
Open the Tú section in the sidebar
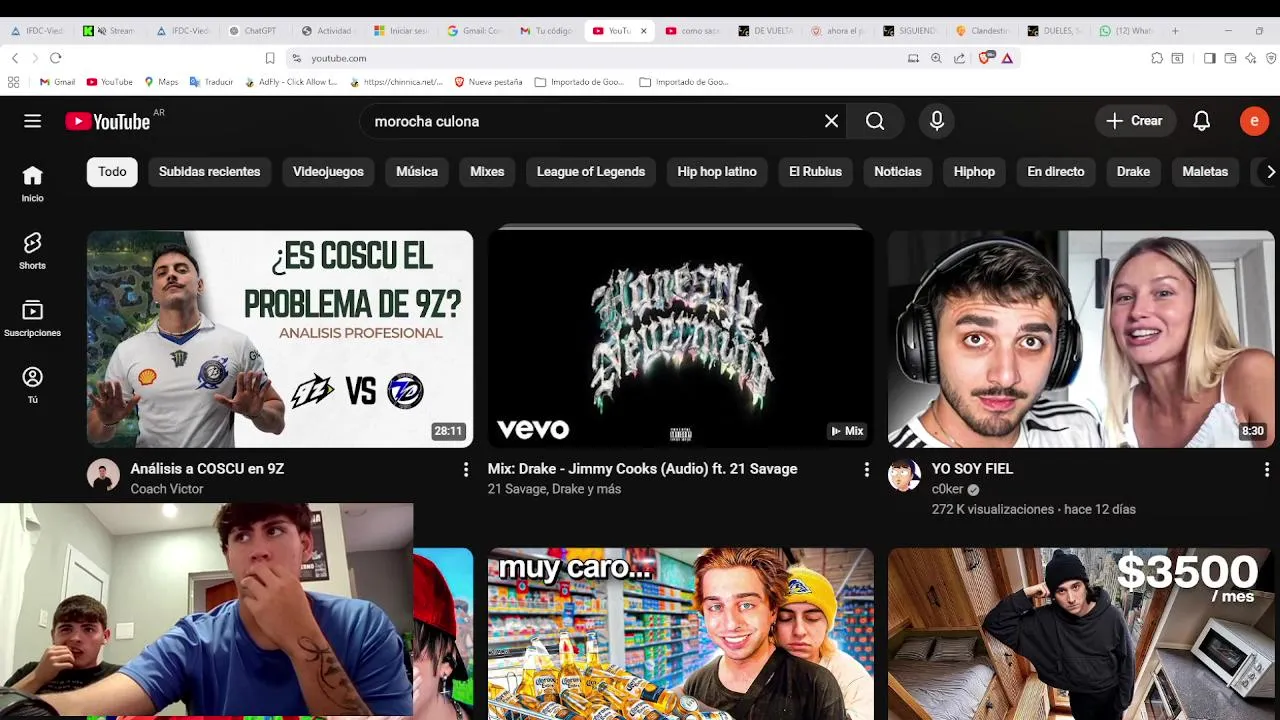pyautogui.click(x=32, y=385)
